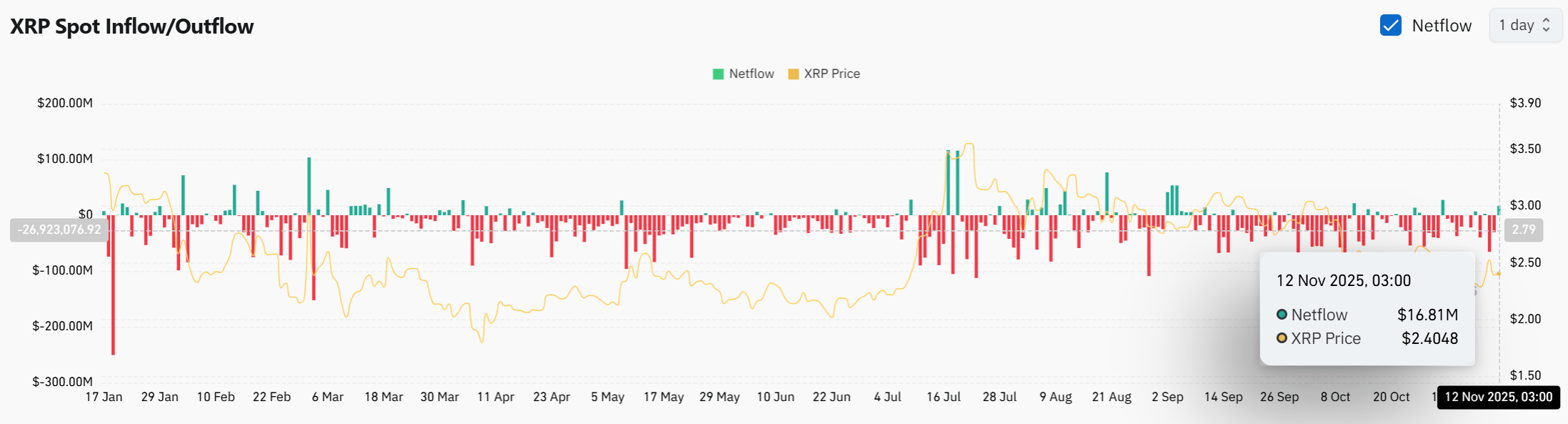Click the $200.00M left axis label
This screenshot has width=1568, height=424.
click(65, 103)
